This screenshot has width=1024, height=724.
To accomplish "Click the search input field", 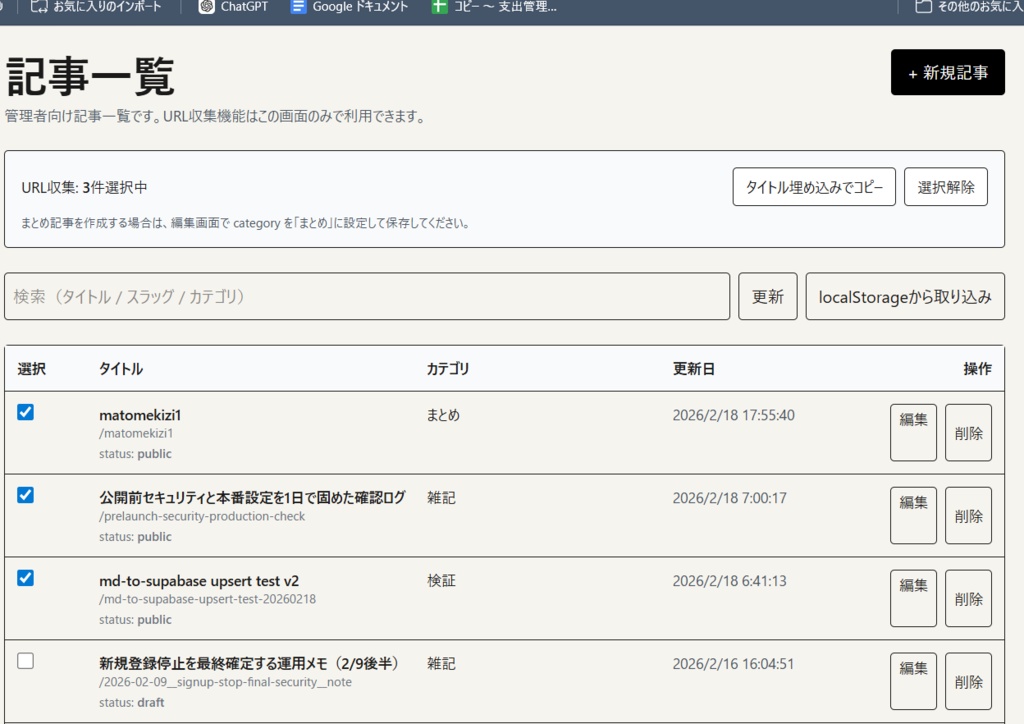I will coord(365,296).
